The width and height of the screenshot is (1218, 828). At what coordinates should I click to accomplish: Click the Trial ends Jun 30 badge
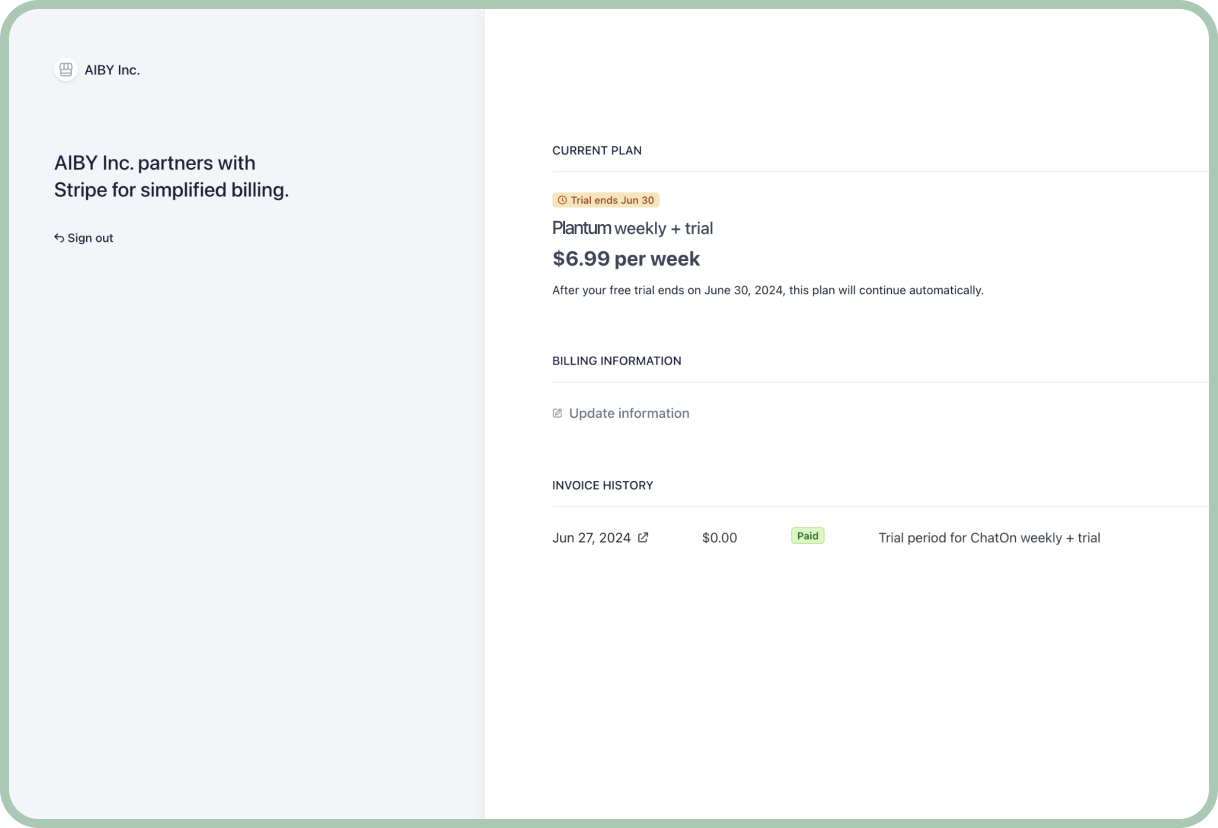606,200
